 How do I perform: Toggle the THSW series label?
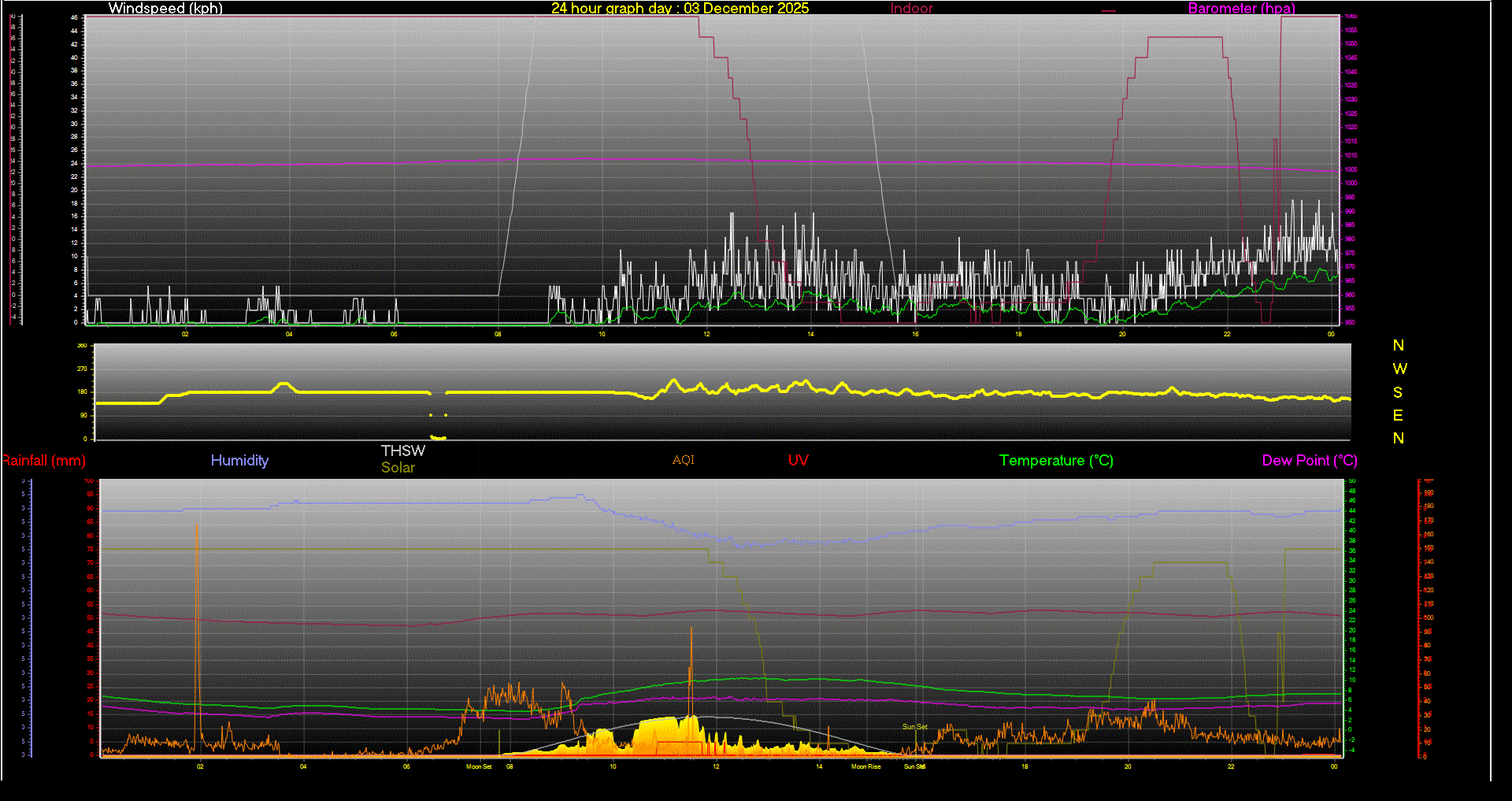(x=403, y=451)
